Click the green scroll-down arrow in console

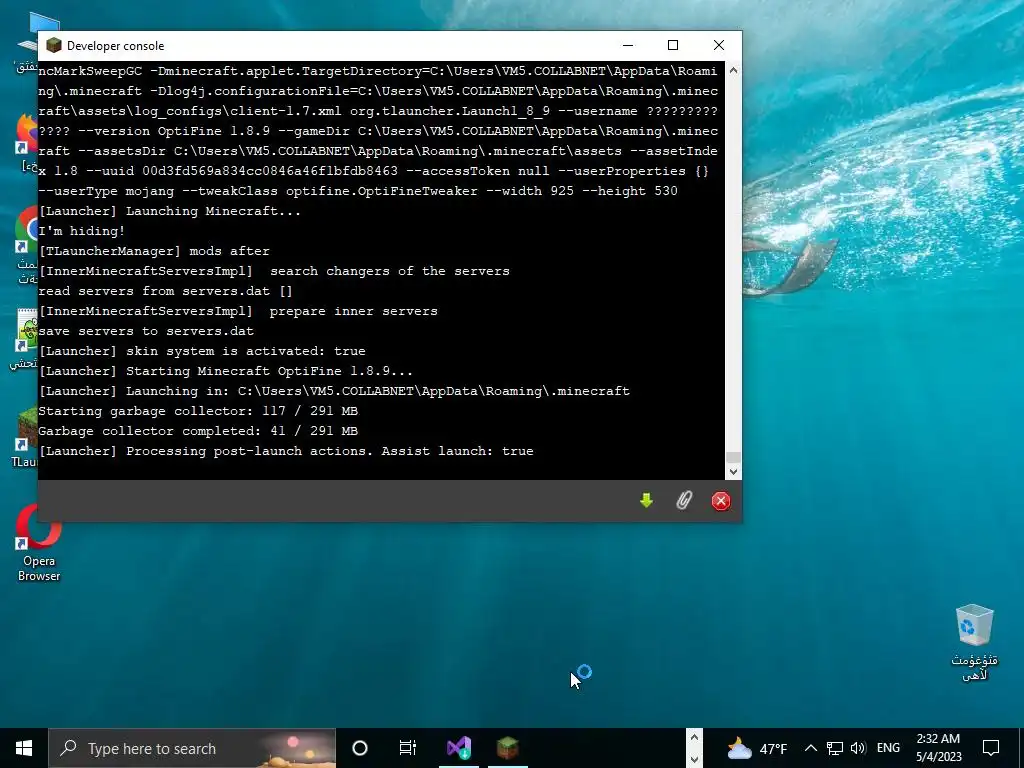coord(646,500)
